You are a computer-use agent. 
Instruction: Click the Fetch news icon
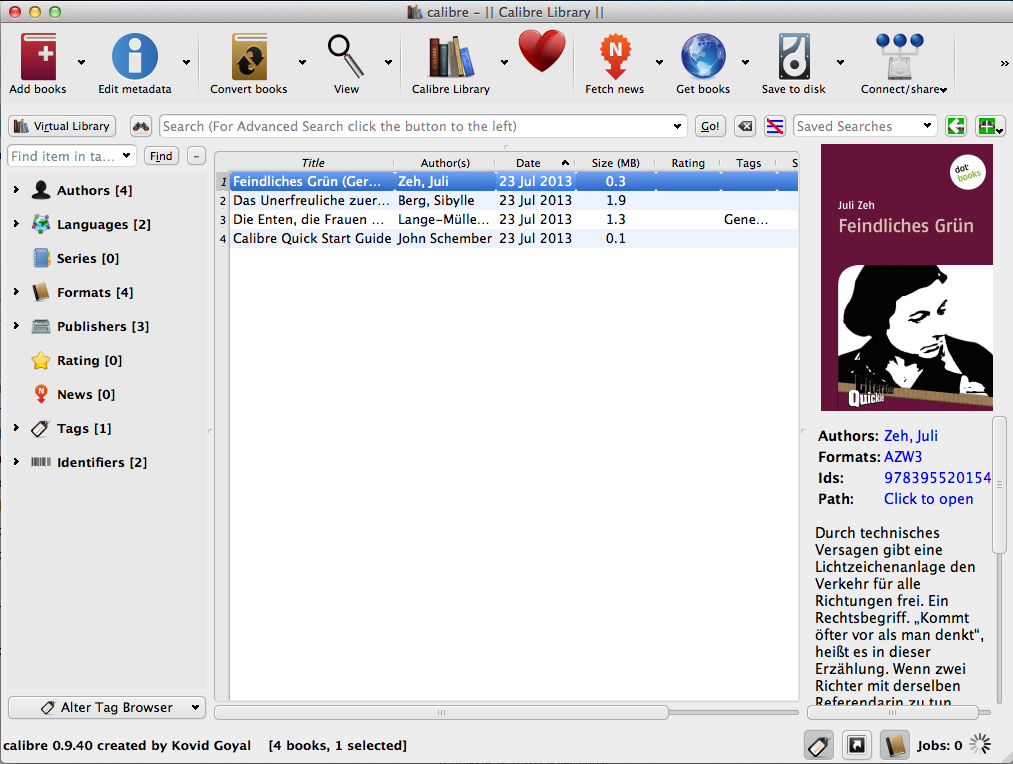[614, 57]
